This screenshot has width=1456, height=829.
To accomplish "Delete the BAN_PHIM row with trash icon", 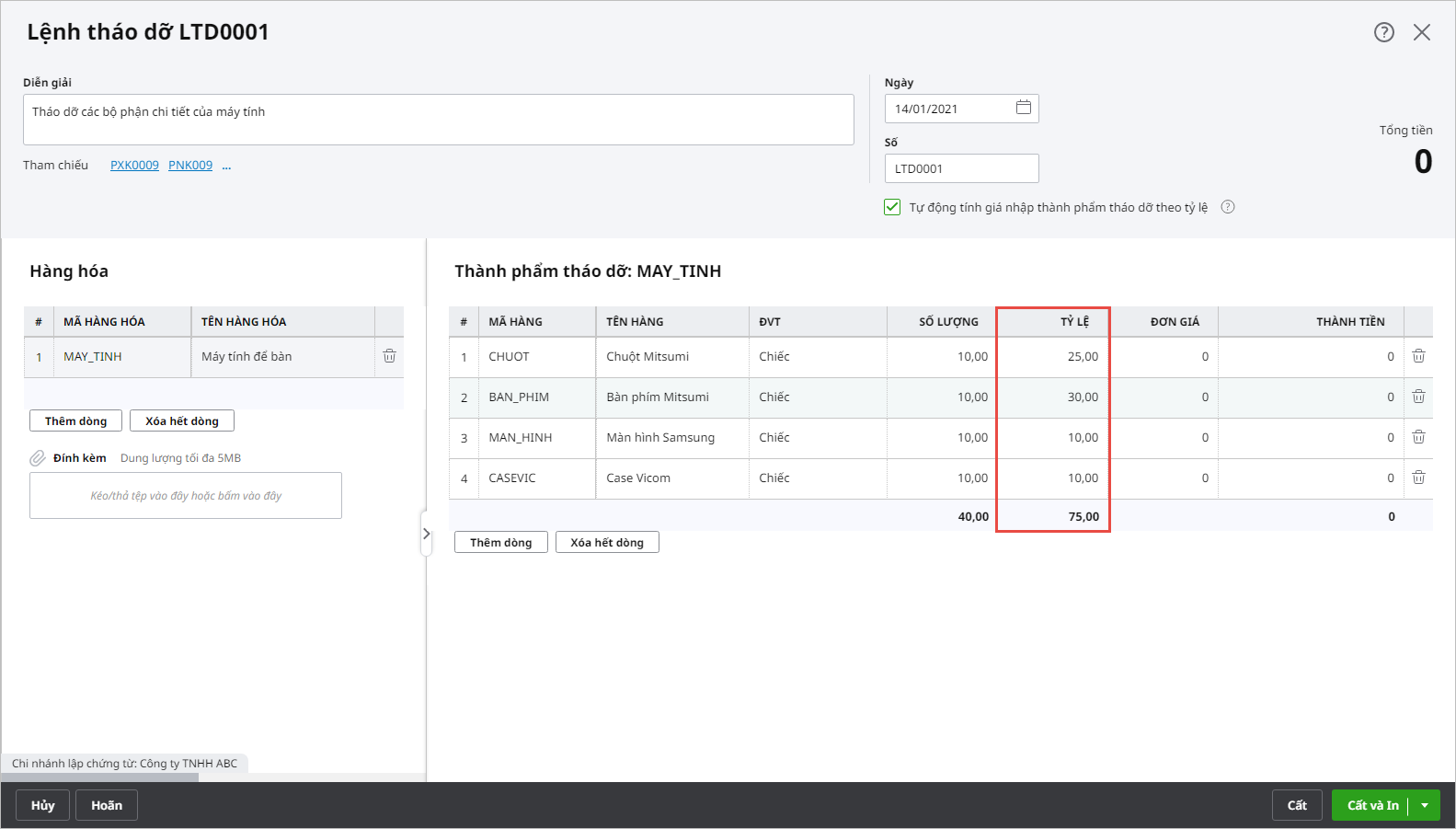I will pyautogui.click(x=1418, y=397).
